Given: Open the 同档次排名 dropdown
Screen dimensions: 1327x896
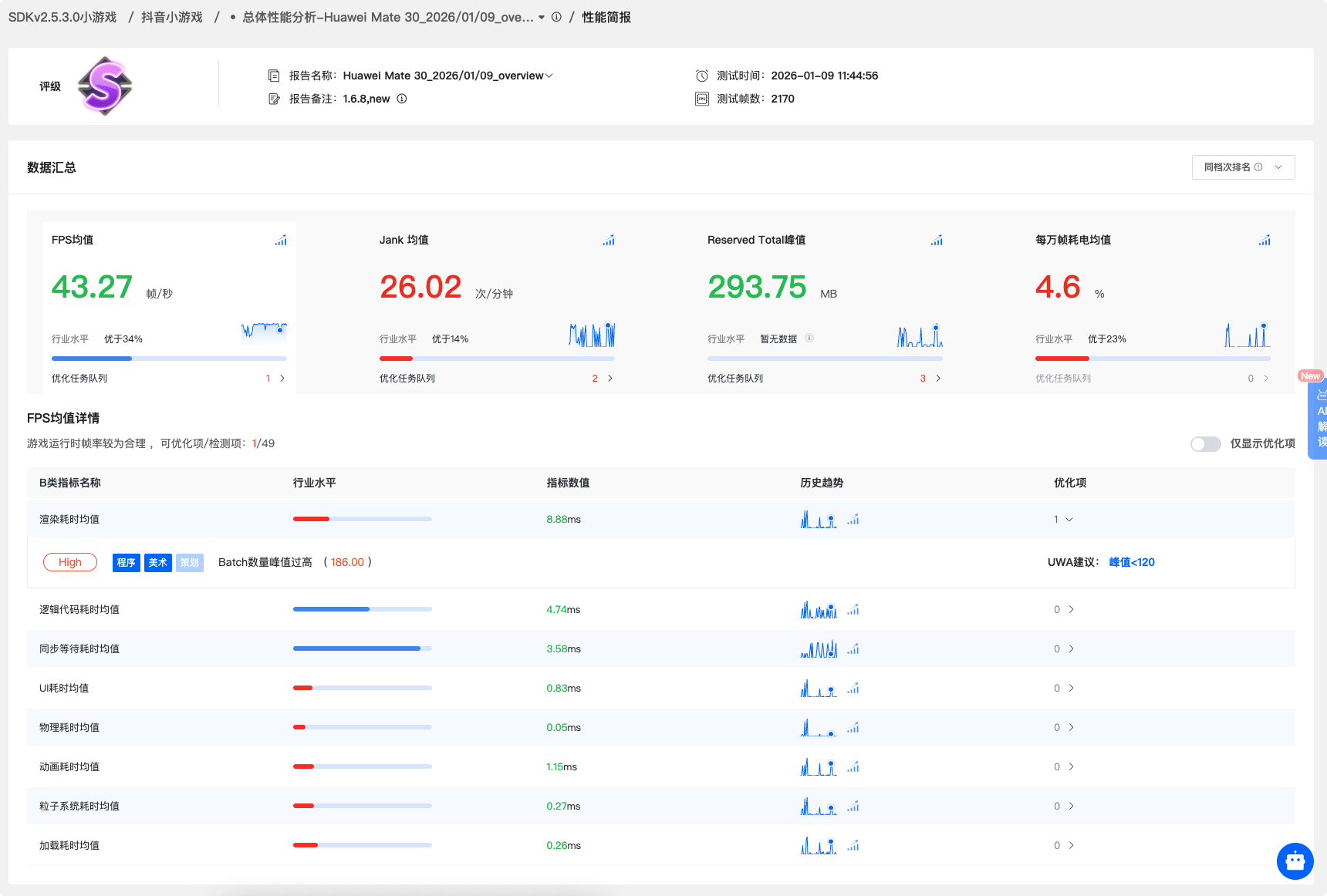Looking at the screenshot, I should point(1243,167).
